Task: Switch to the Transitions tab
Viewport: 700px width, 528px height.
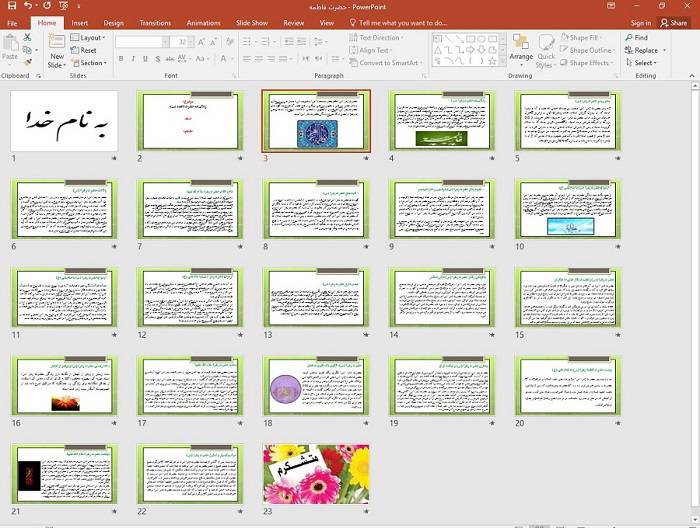Action: [155, 22]
